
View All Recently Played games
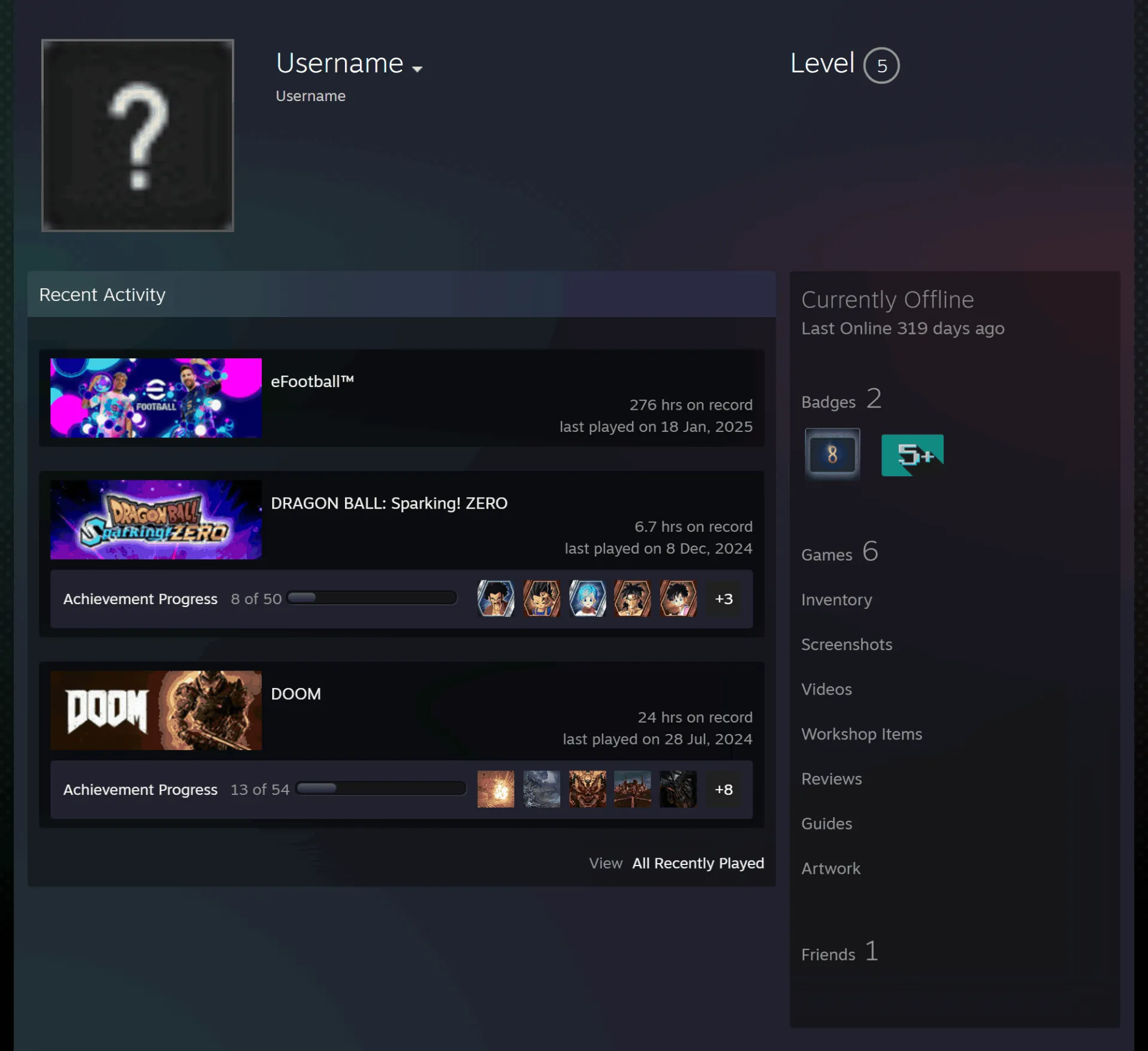pos(698,863)
